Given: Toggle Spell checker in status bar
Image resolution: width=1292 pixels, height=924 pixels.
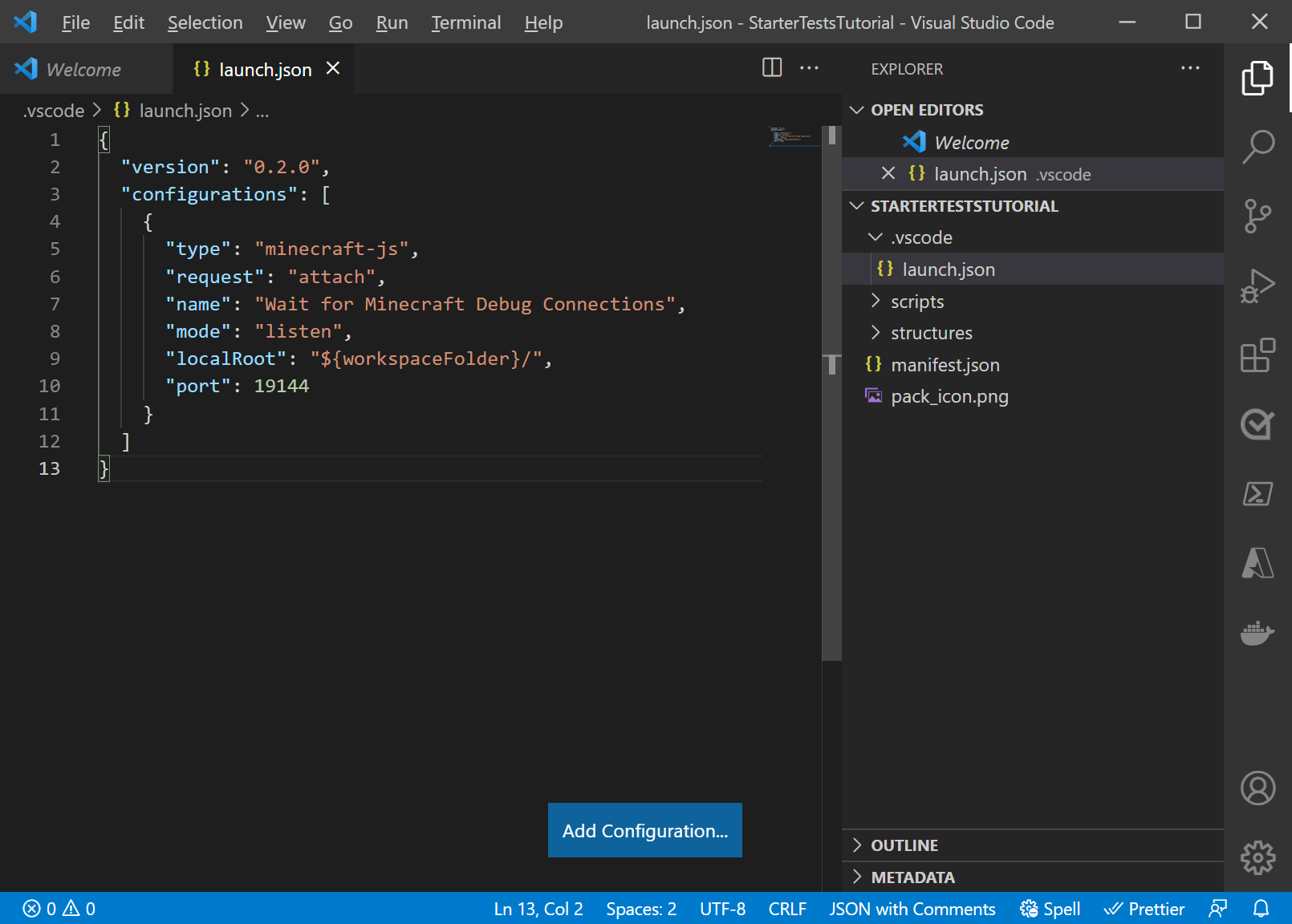Looking at the screenshot, I should pos(1050,908).
